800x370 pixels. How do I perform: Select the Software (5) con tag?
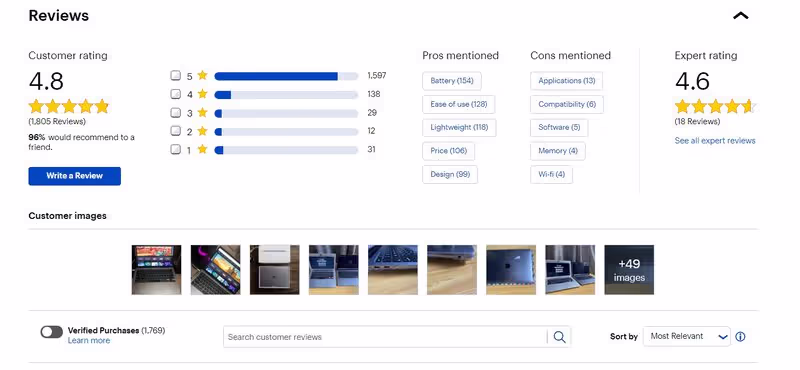(559, 128)
